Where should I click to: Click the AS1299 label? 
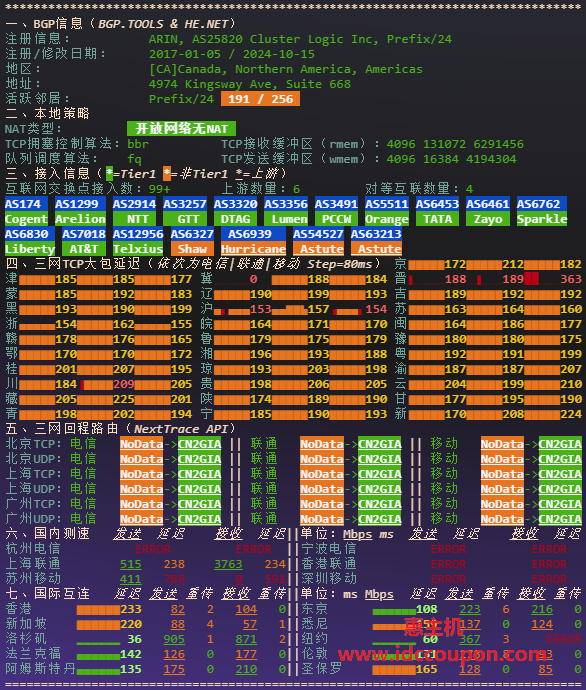coord(80,204)
